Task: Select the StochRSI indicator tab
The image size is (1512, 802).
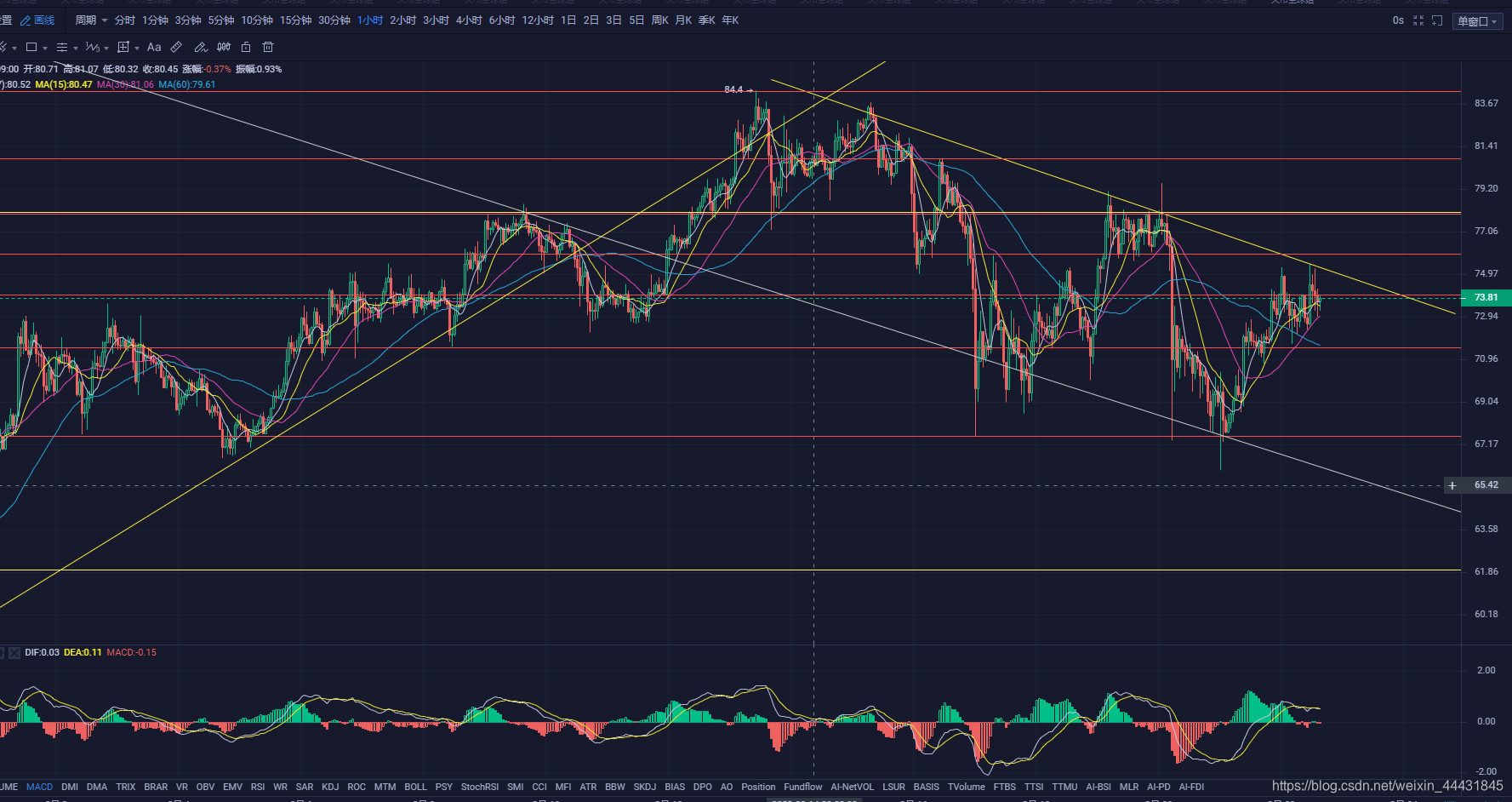Action: click(480, 788)
